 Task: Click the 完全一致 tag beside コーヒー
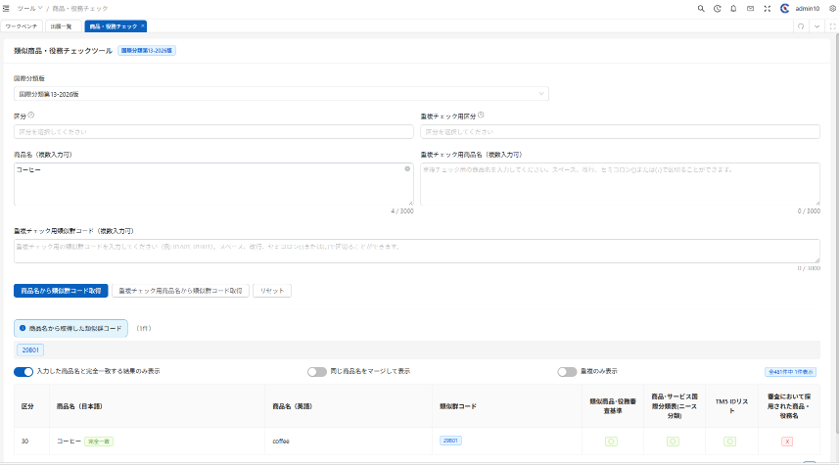pos(98,441)
